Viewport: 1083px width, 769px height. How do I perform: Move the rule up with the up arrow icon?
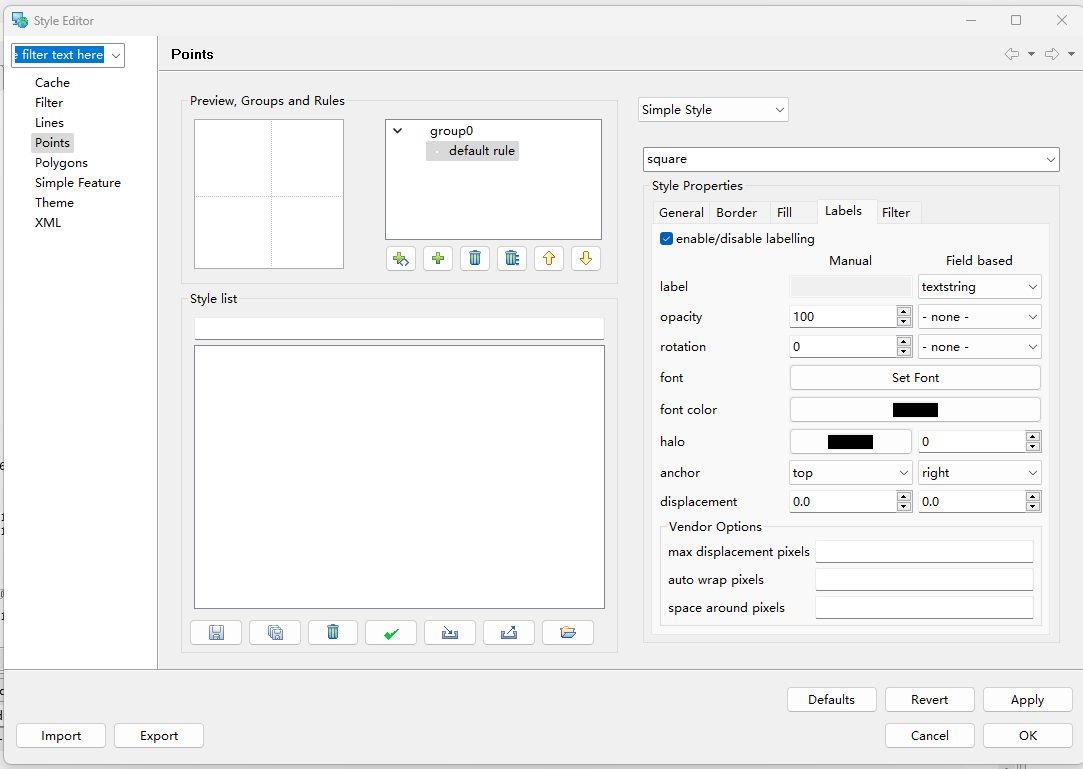[549, 259]
